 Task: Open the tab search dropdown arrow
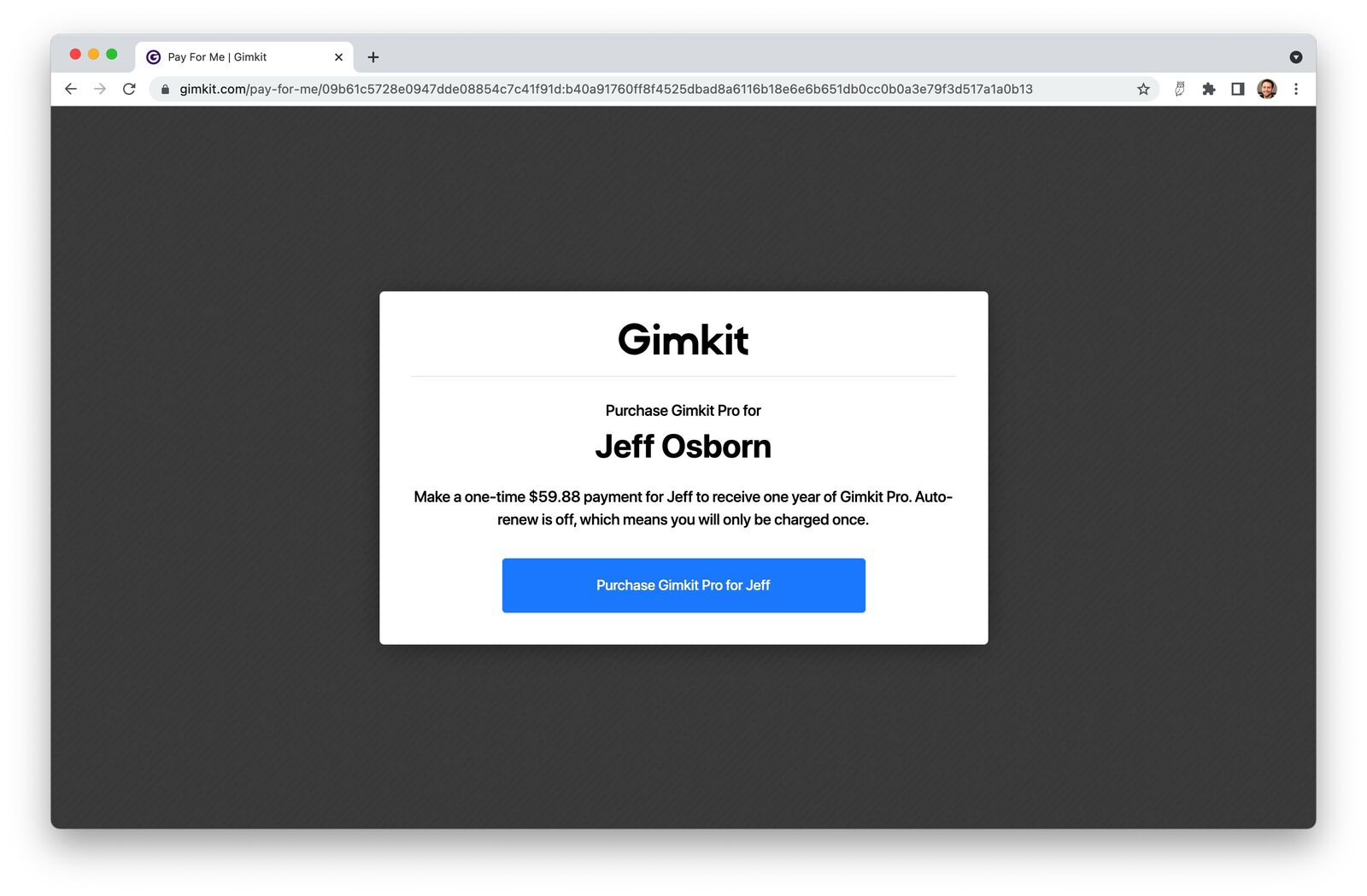pyautogui.click(x=1296, y=57)
